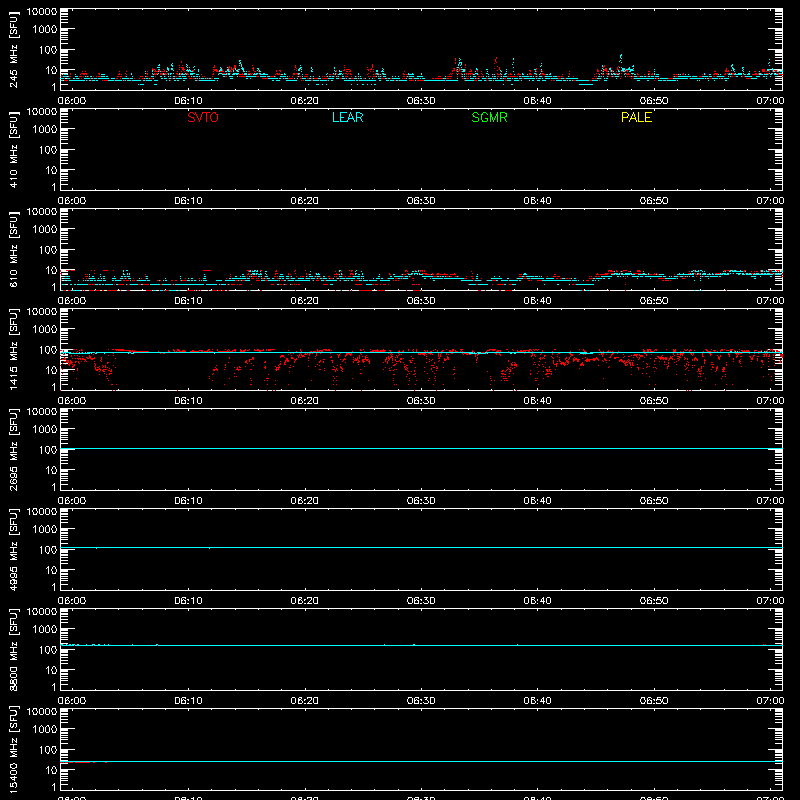Click the 1000 tick label on 15400 MHz panel

point(44,730)
